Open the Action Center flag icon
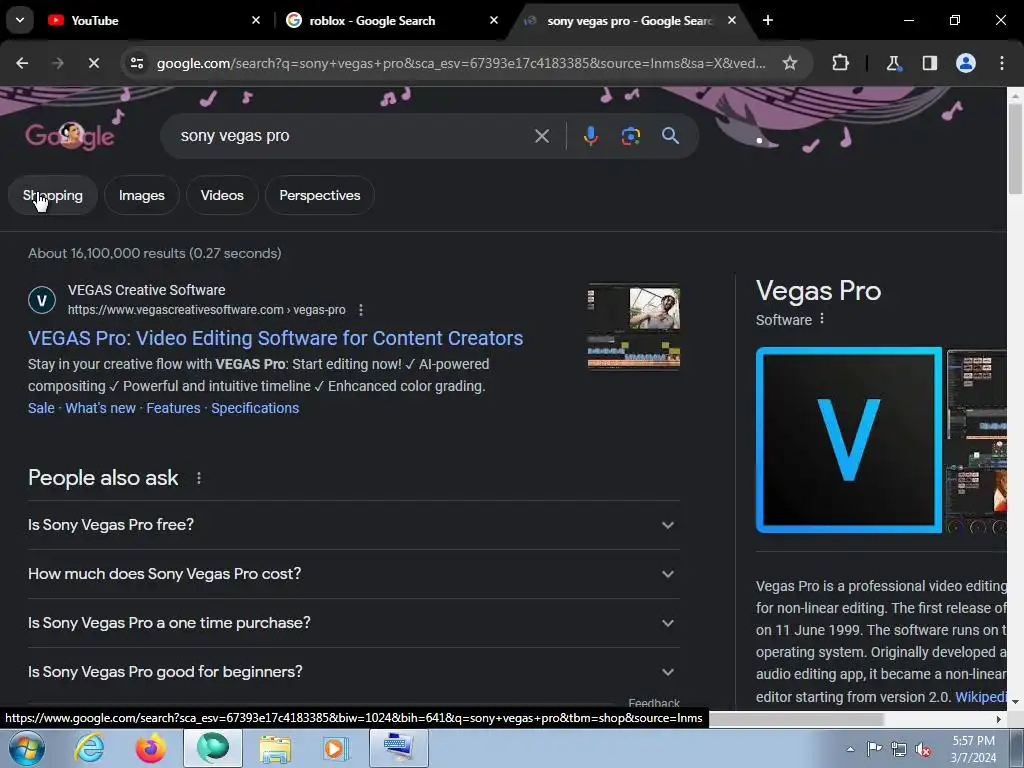1024x768 pixels. click(874, 749)
